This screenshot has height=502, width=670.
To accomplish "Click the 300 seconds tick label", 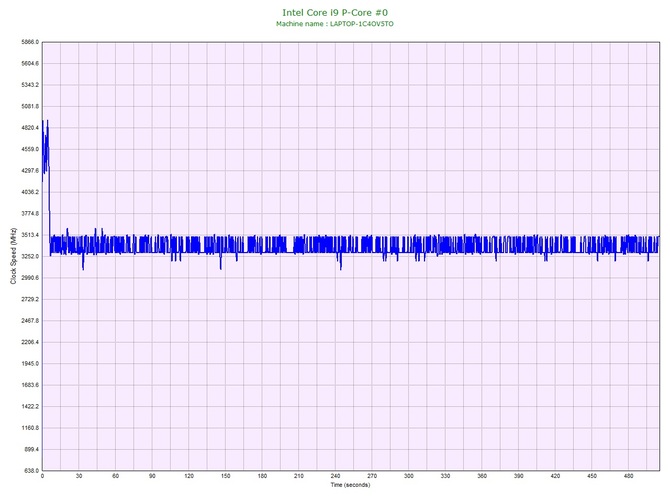I will pos(409,476).
